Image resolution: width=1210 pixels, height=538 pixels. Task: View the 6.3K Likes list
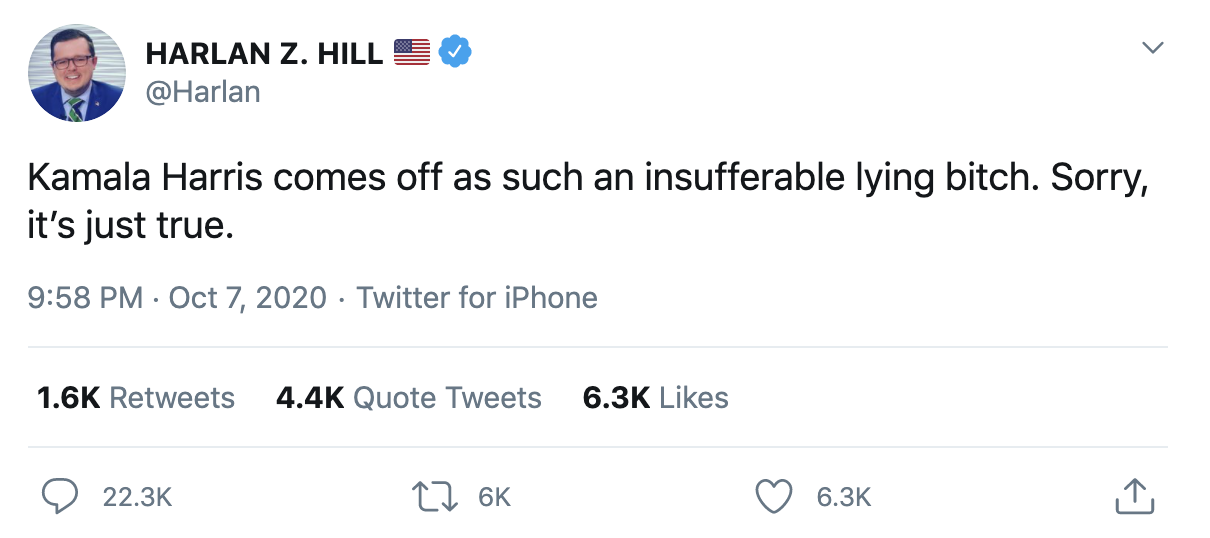[655, 397]
